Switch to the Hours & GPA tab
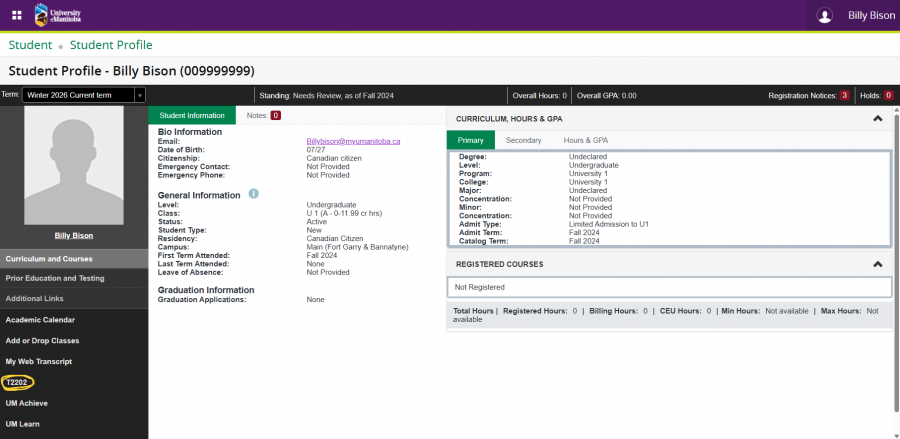This screenshot has height=439, width=900. [585, 141]
